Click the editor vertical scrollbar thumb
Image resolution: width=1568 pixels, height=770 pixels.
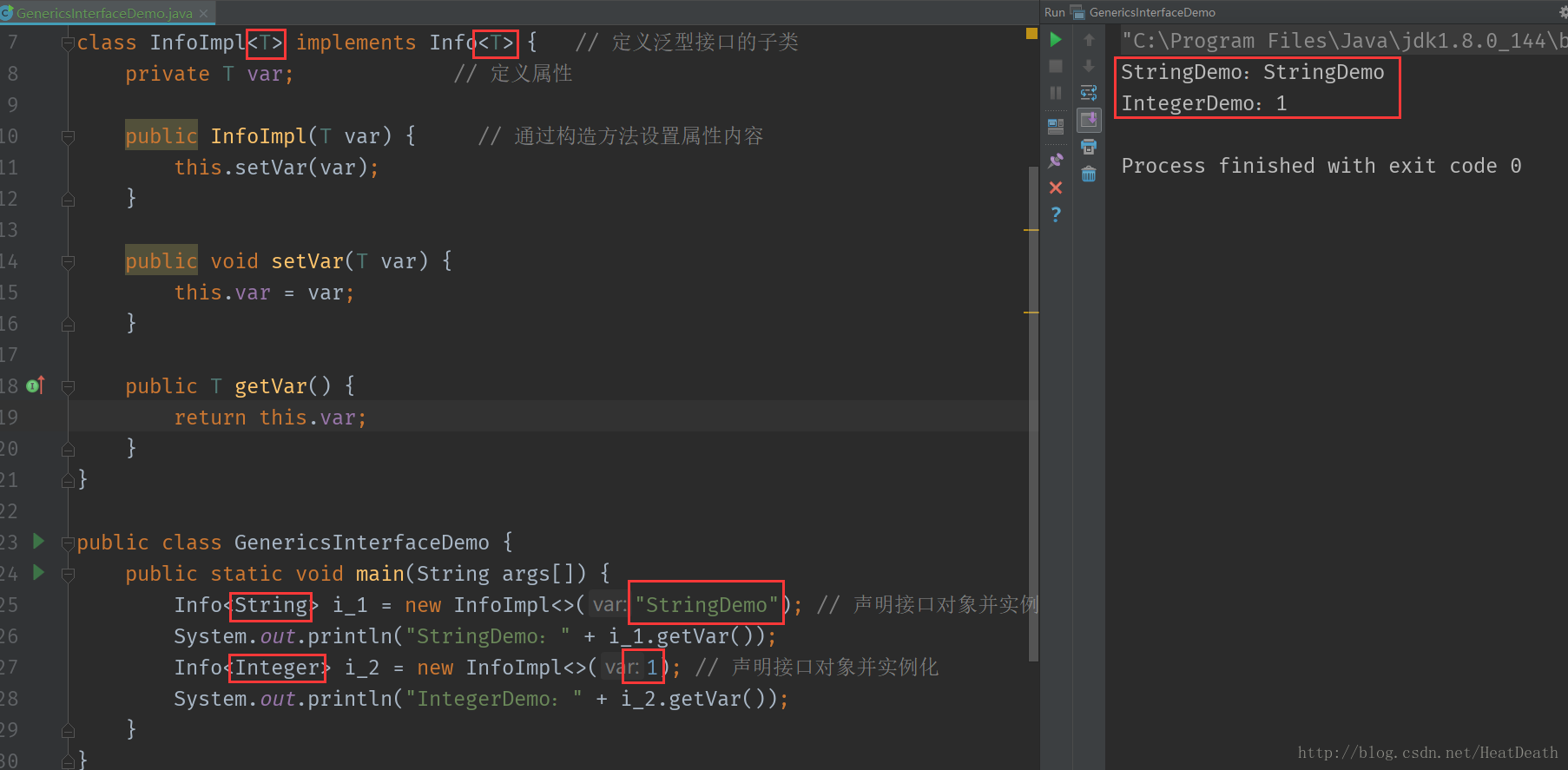click(x=1033, y=412)
